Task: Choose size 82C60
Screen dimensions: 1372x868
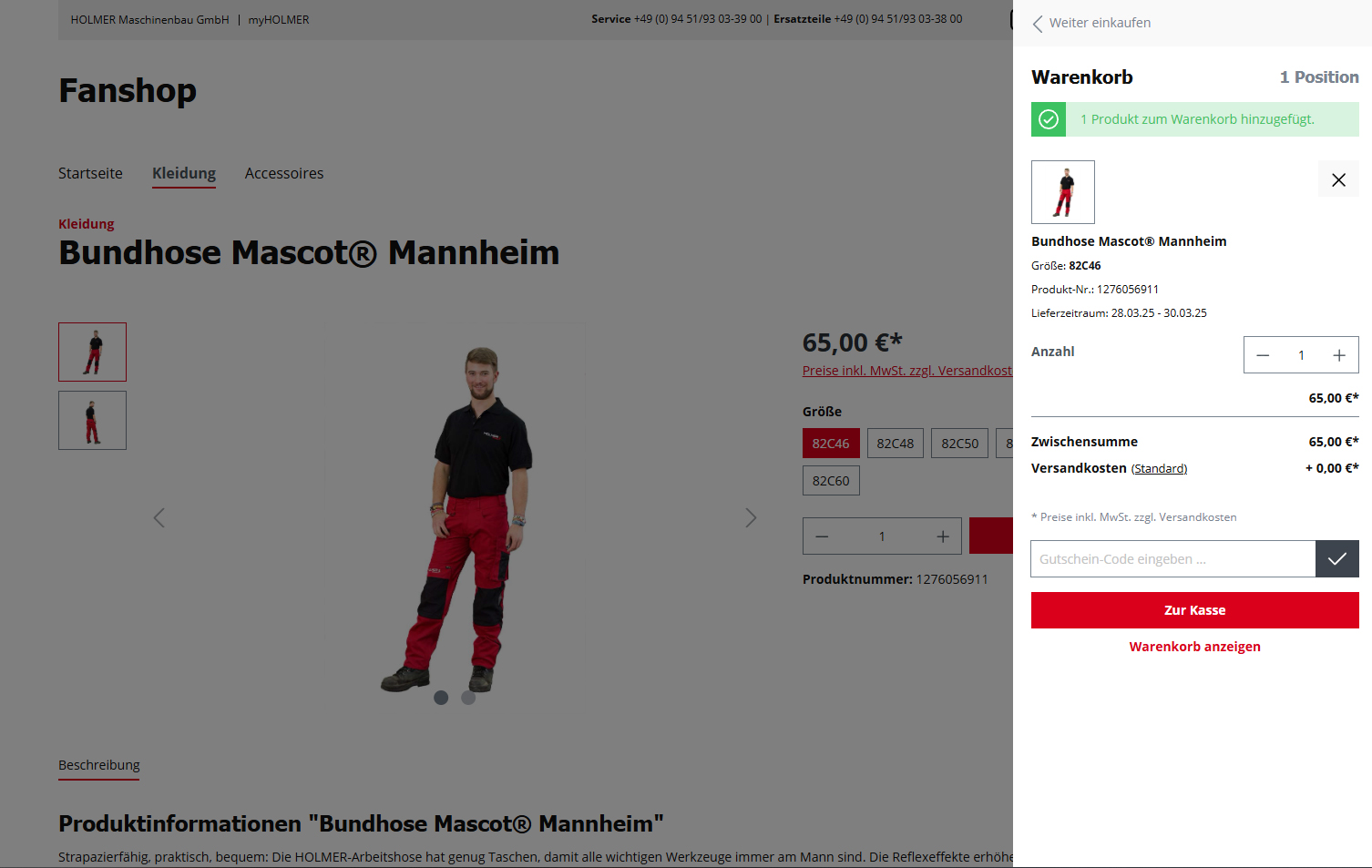Action: pos(831,481)
